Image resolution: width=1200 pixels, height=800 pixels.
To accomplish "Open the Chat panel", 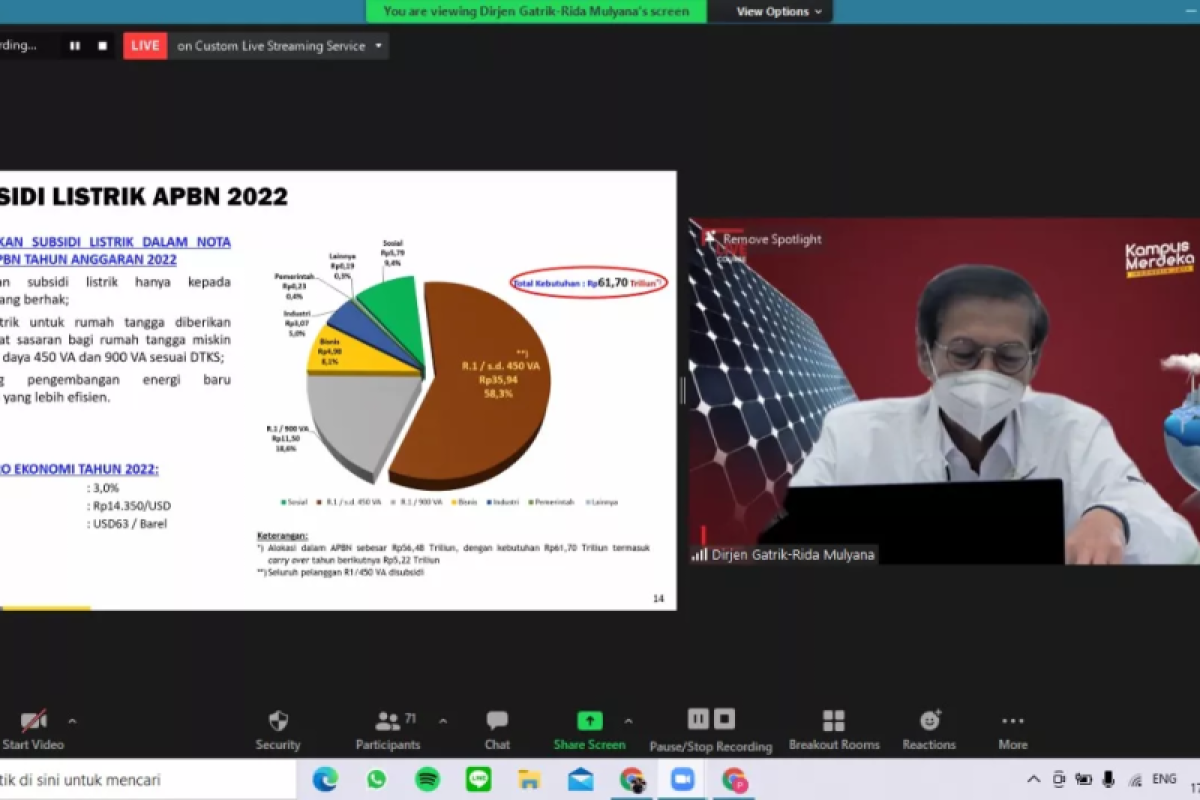I will click(497, 721).
